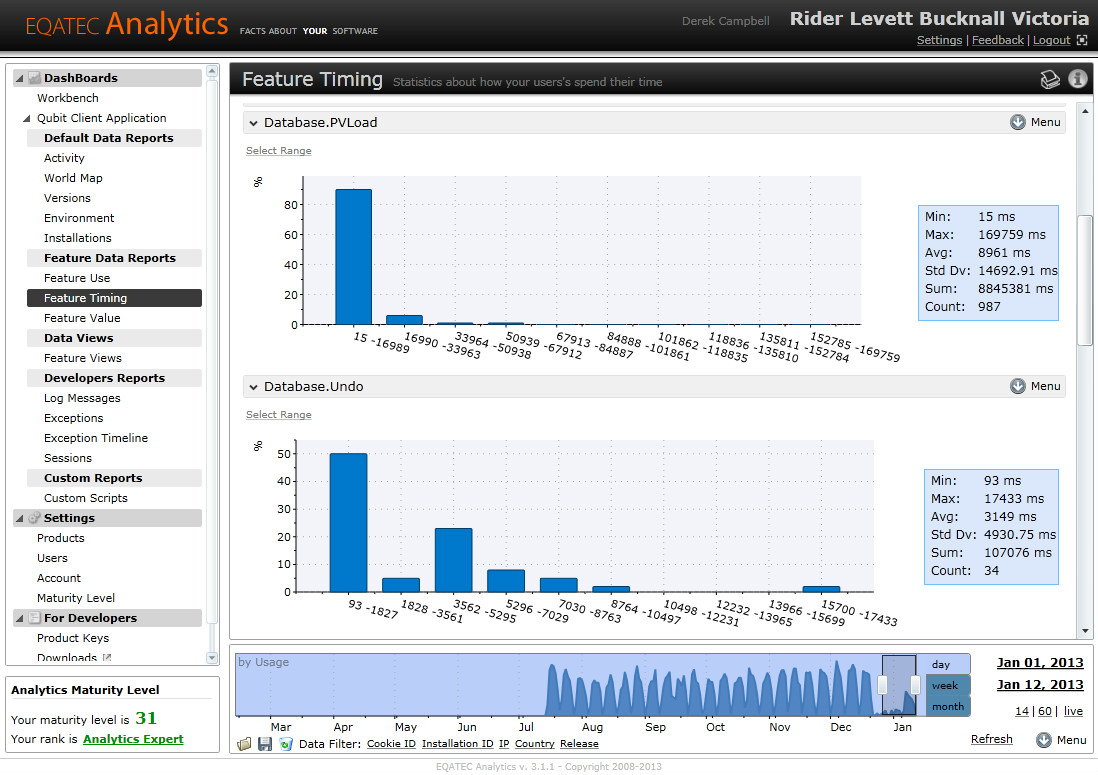This screenshot has height=775, width=1098.
Task: Click the right handle of timeline range slider
Action: (915, 685)
